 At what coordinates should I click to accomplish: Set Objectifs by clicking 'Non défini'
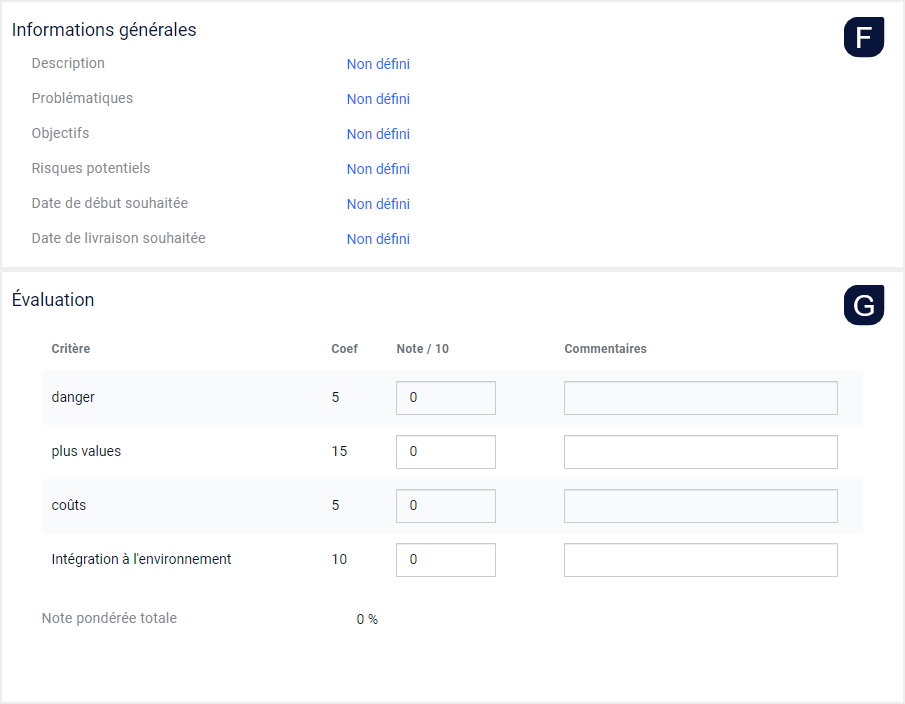(378, 134)
